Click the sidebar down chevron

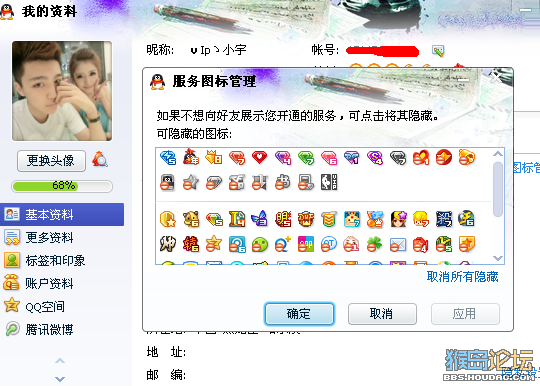point(60,379)
